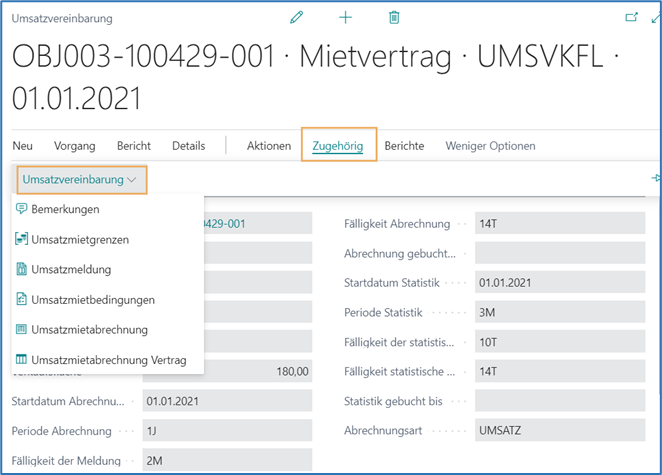This screenshot has height=475, width=662.
Task: Click the Startdatum Statistik field
Action: 560,282
